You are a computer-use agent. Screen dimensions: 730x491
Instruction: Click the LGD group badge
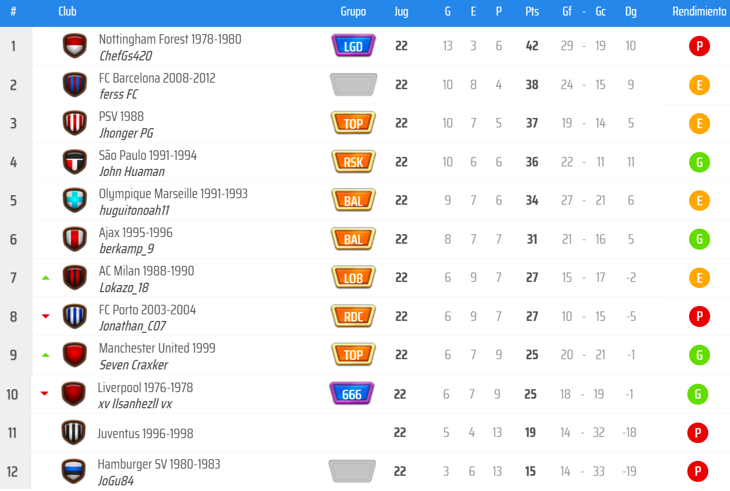coord(353,46)
